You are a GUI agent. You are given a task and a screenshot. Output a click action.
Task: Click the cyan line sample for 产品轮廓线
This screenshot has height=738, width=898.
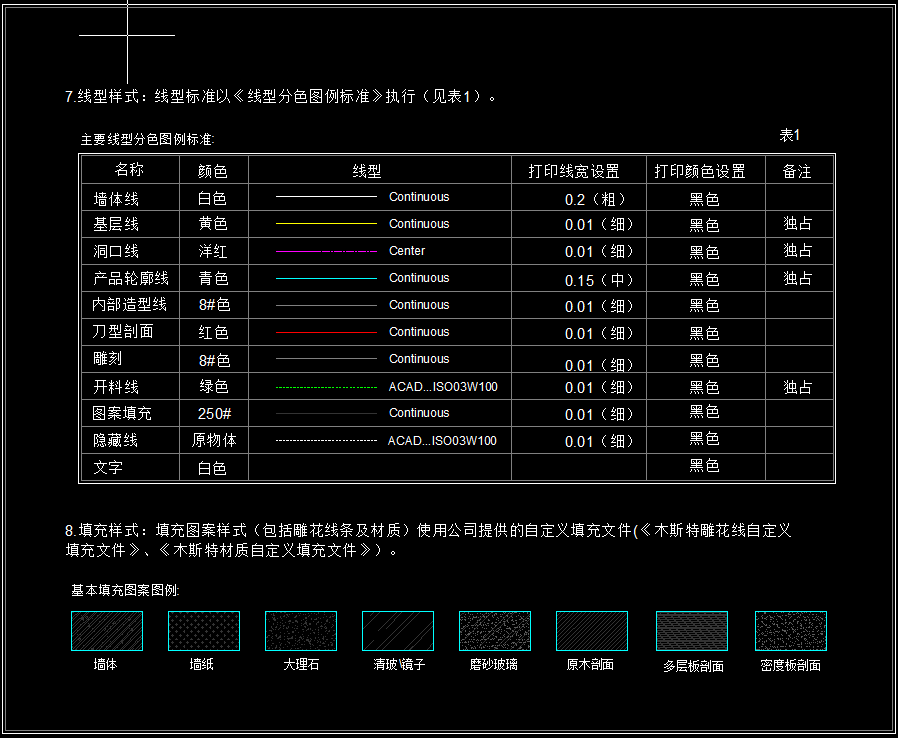tap(326, 278)
